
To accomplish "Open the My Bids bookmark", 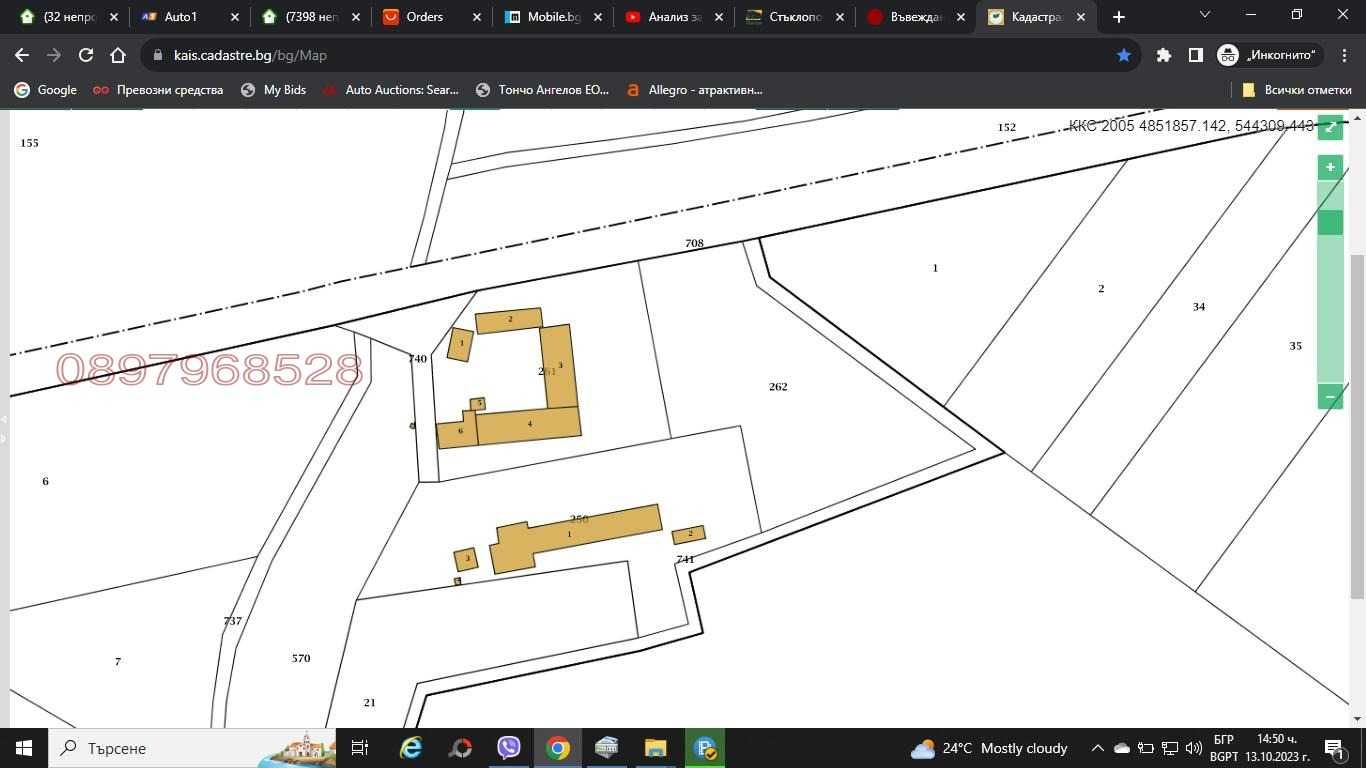I will tap(273, 90).
